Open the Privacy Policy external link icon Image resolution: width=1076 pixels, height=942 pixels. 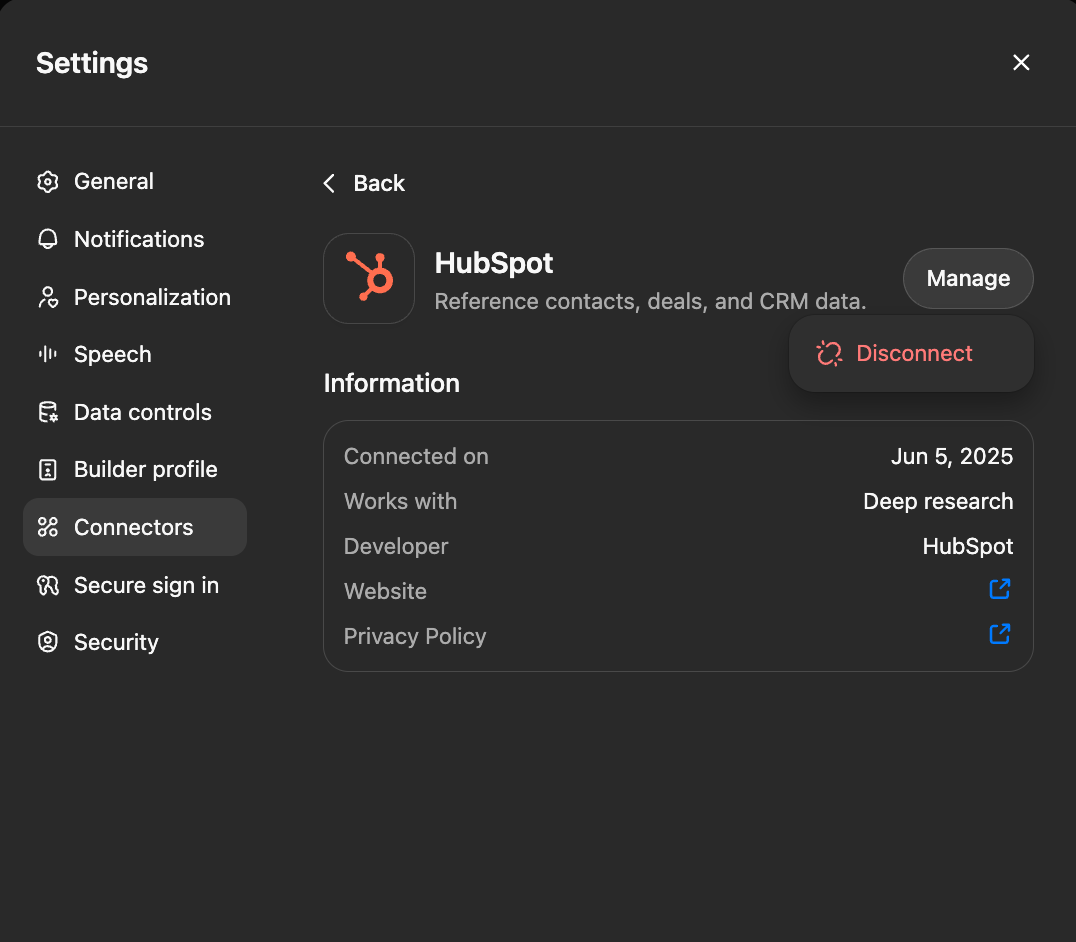pos(999,634)
